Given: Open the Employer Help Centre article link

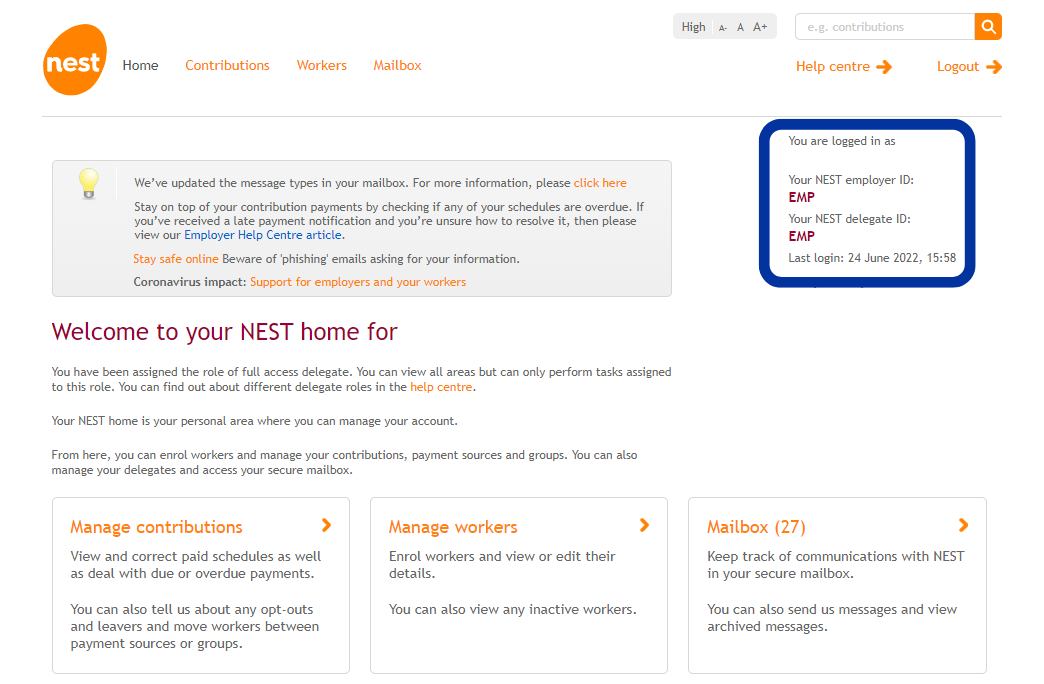Looking at the screenshot, I should click(x=263, y=235).
